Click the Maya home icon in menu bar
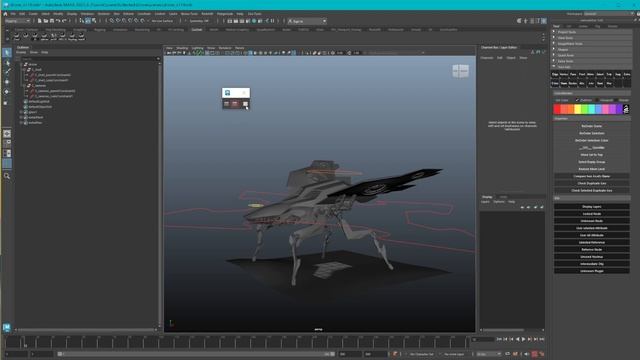Screen dimensions: 640x360 click(x=5, y=14)
